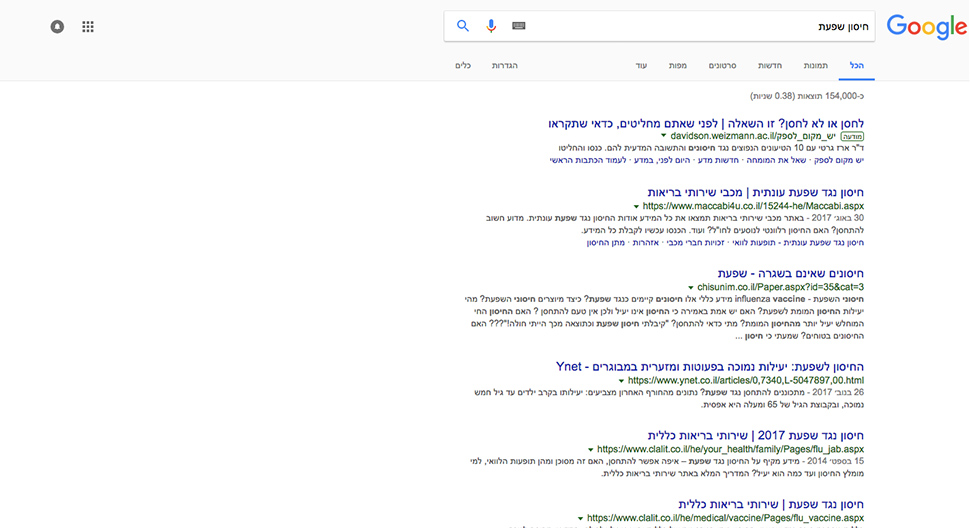
Task: Open sitelink יש מקום לספק
Action: (839, 160)
